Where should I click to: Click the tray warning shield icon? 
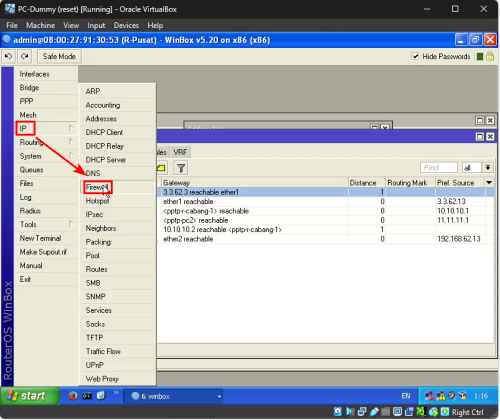tap(441, 396)
